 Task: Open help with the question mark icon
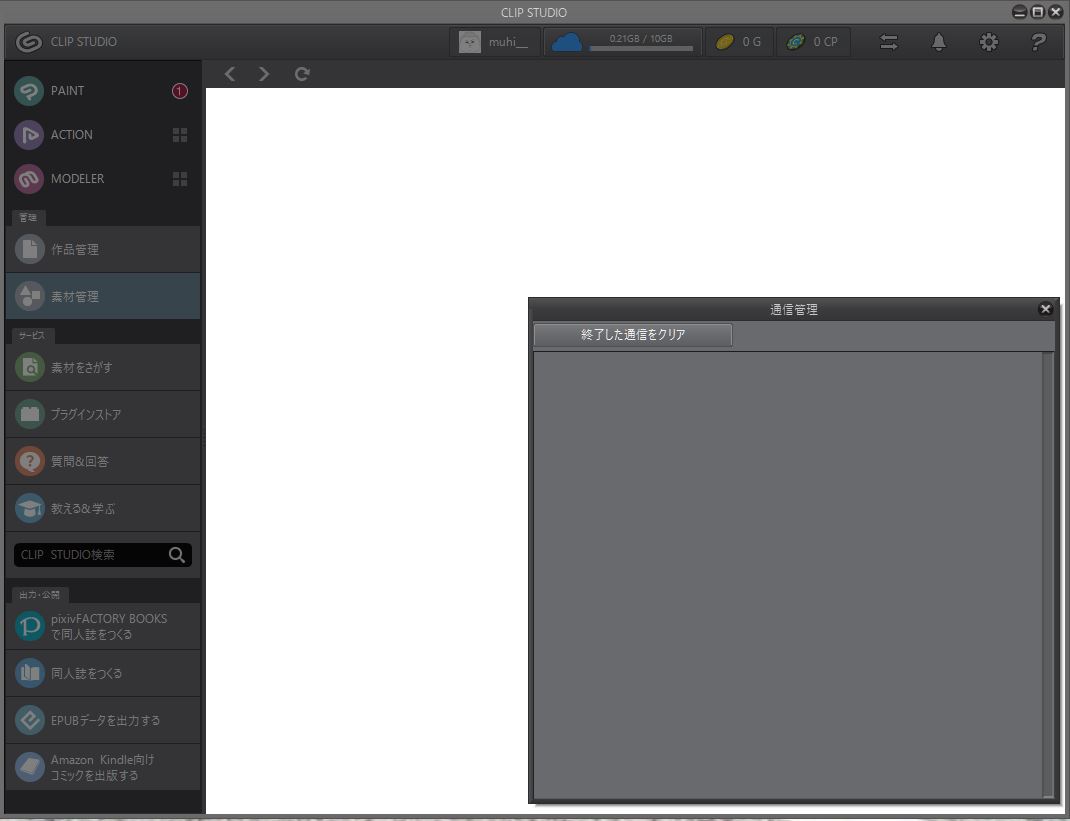pos(1038,42)
